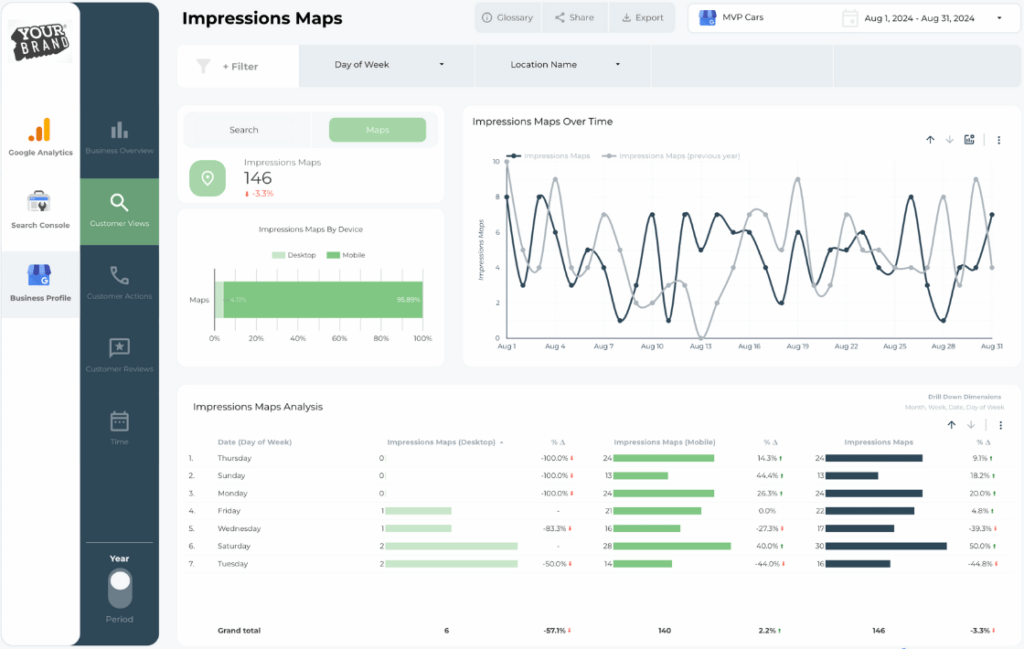Viewport: 1024px width, 649px height.
Task: Switch to the Maps toggle
Action: click(x=377, y=129)
